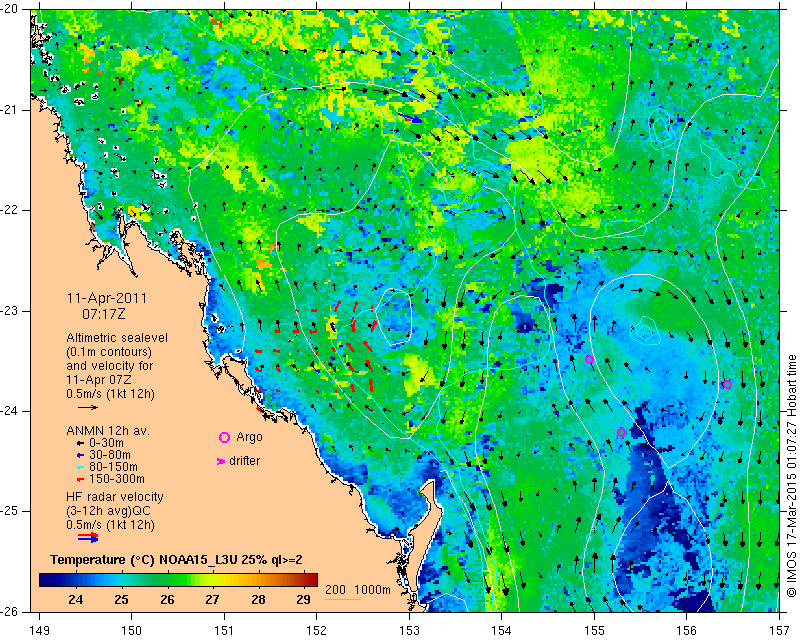The width and height of the screenshot is (800, 640).
Task: Click the "Altimetric sealevel" legend line
Action: tap(117, 338)
